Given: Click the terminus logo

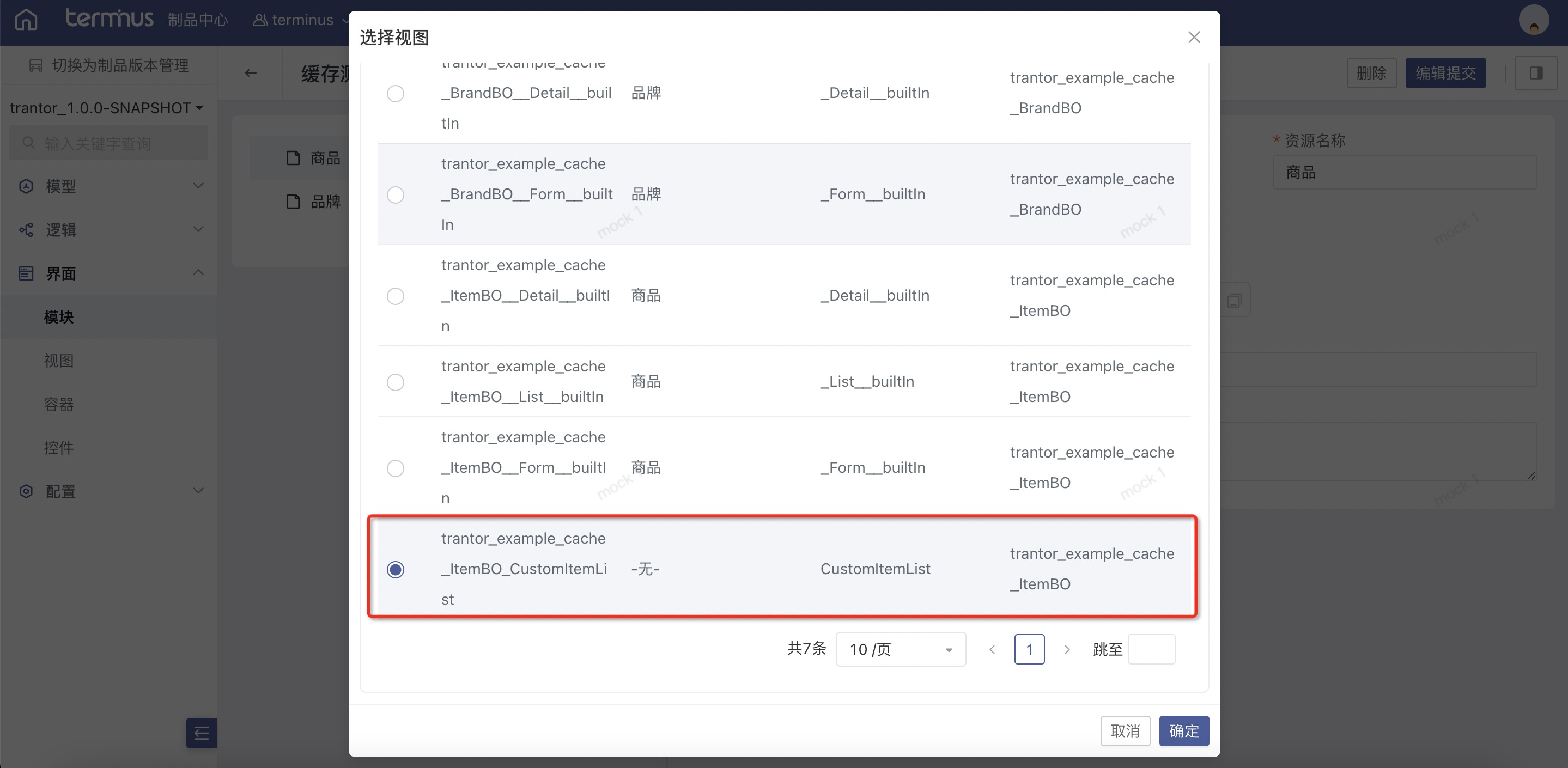Looking at the screenshot, I should coord(109,19).
